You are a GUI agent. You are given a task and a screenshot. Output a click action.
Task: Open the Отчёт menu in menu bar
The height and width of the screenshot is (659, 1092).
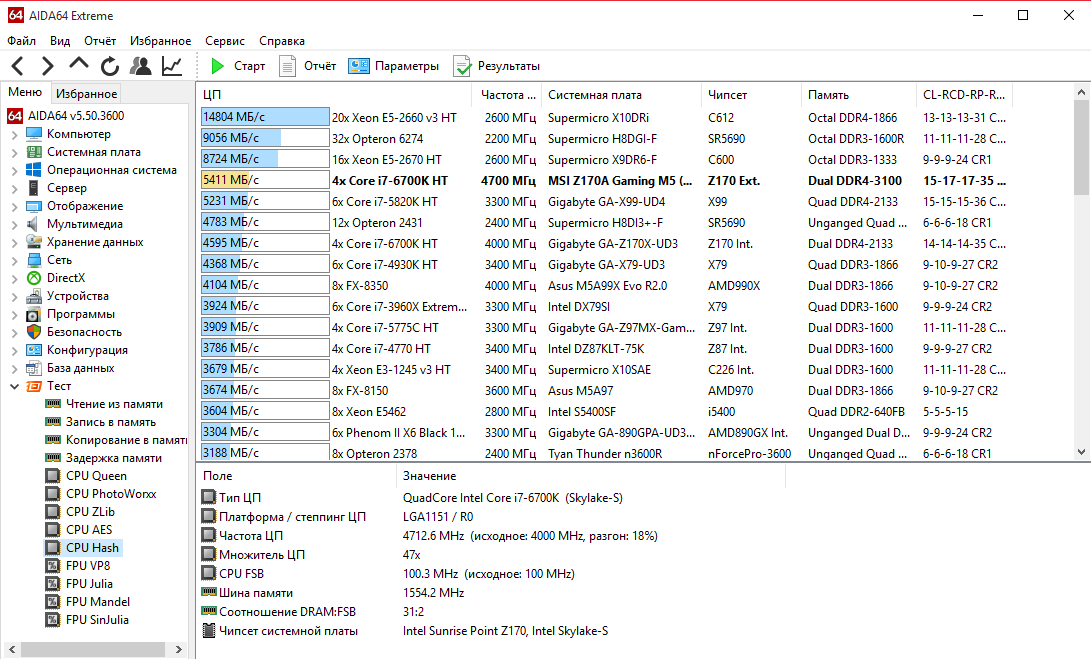click(x=100, y=41)
